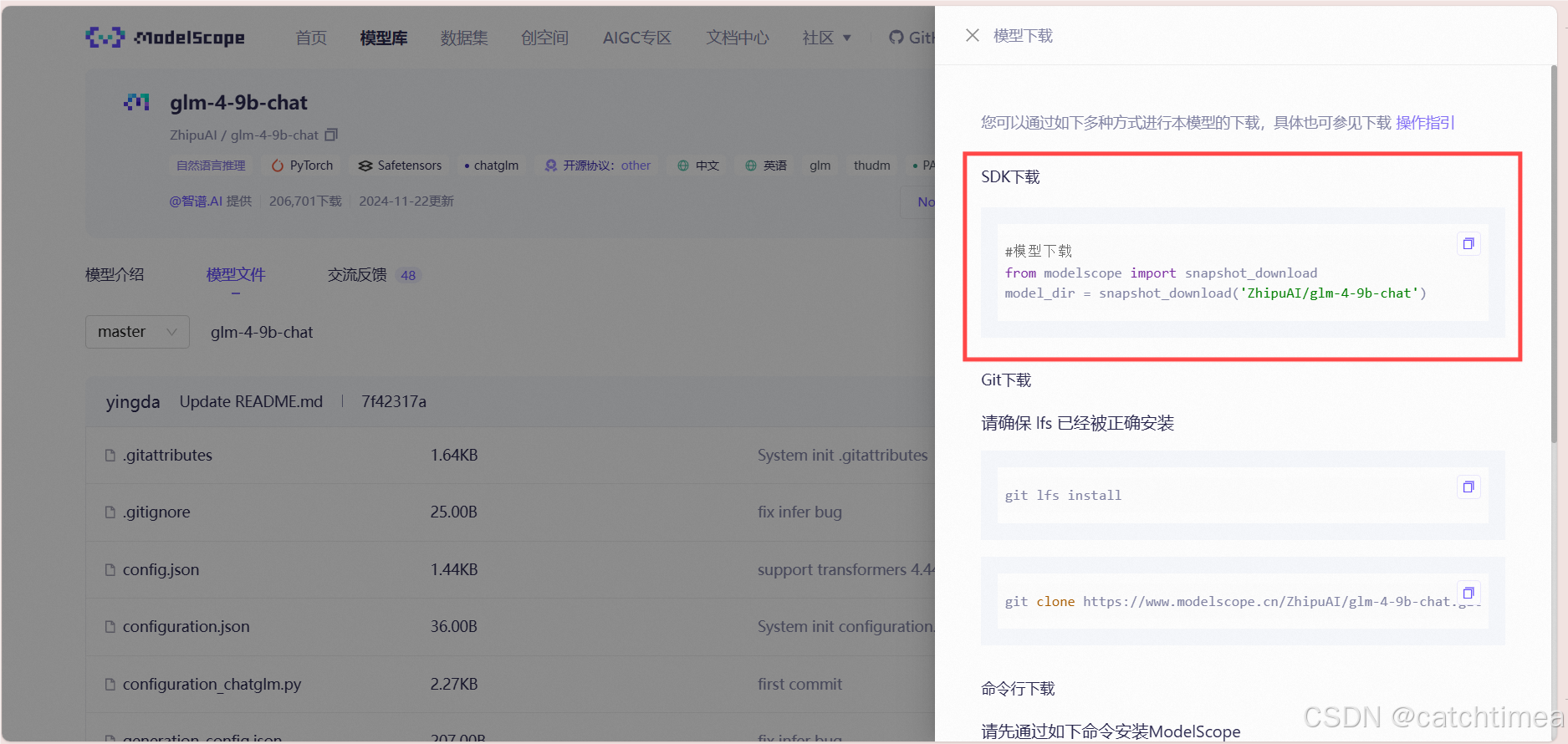1568x744 pixels.
Task: Open the .gitattributes file
Action: click(x=167, y=456)
